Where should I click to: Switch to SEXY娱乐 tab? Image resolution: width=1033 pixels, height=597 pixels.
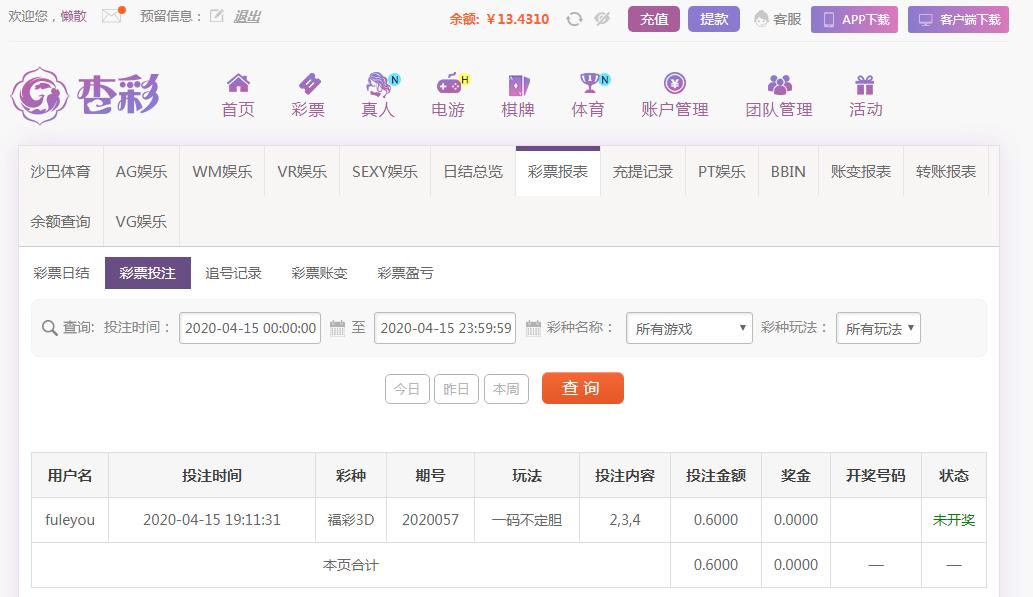[385, 171]
